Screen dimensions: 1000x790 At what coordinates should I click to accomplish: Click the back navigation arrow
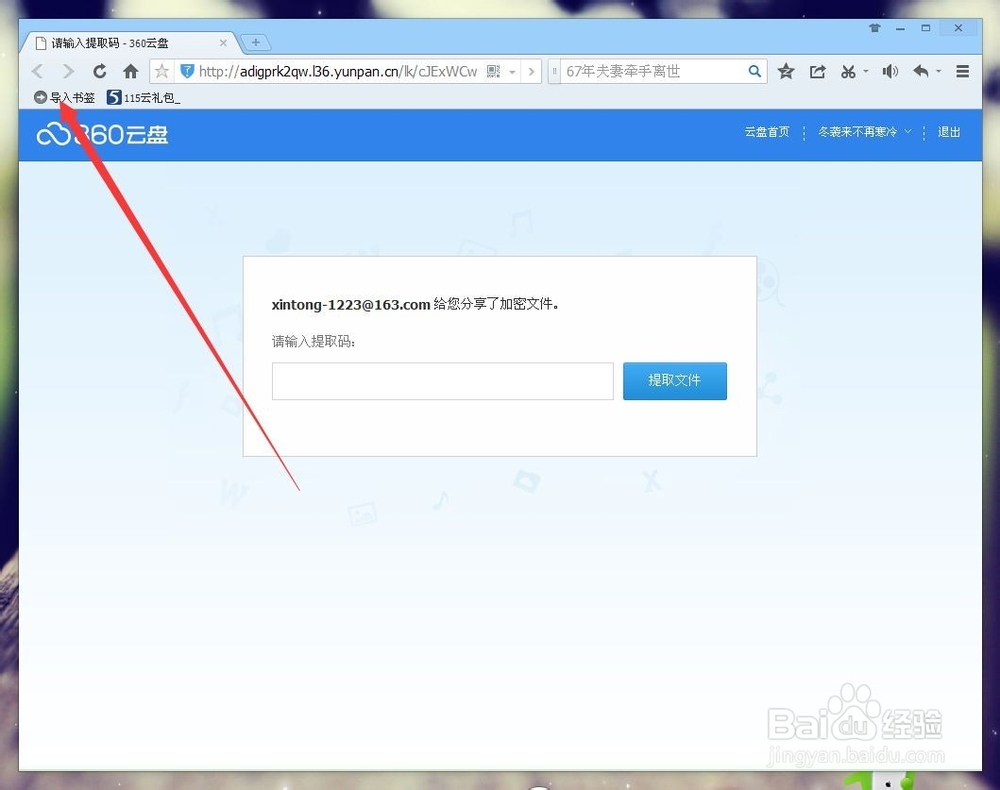click(x=36, y=71)
